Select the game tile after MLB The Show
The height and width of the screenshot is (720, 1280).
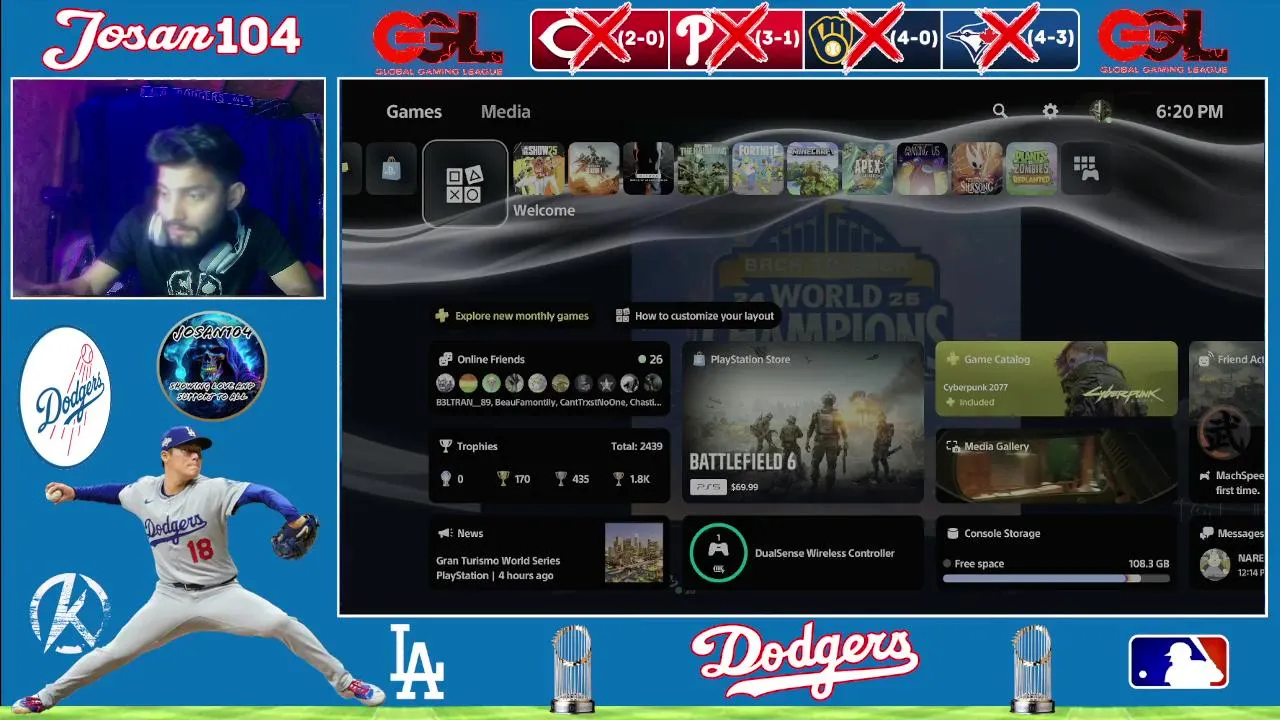(x=593, y=169)
